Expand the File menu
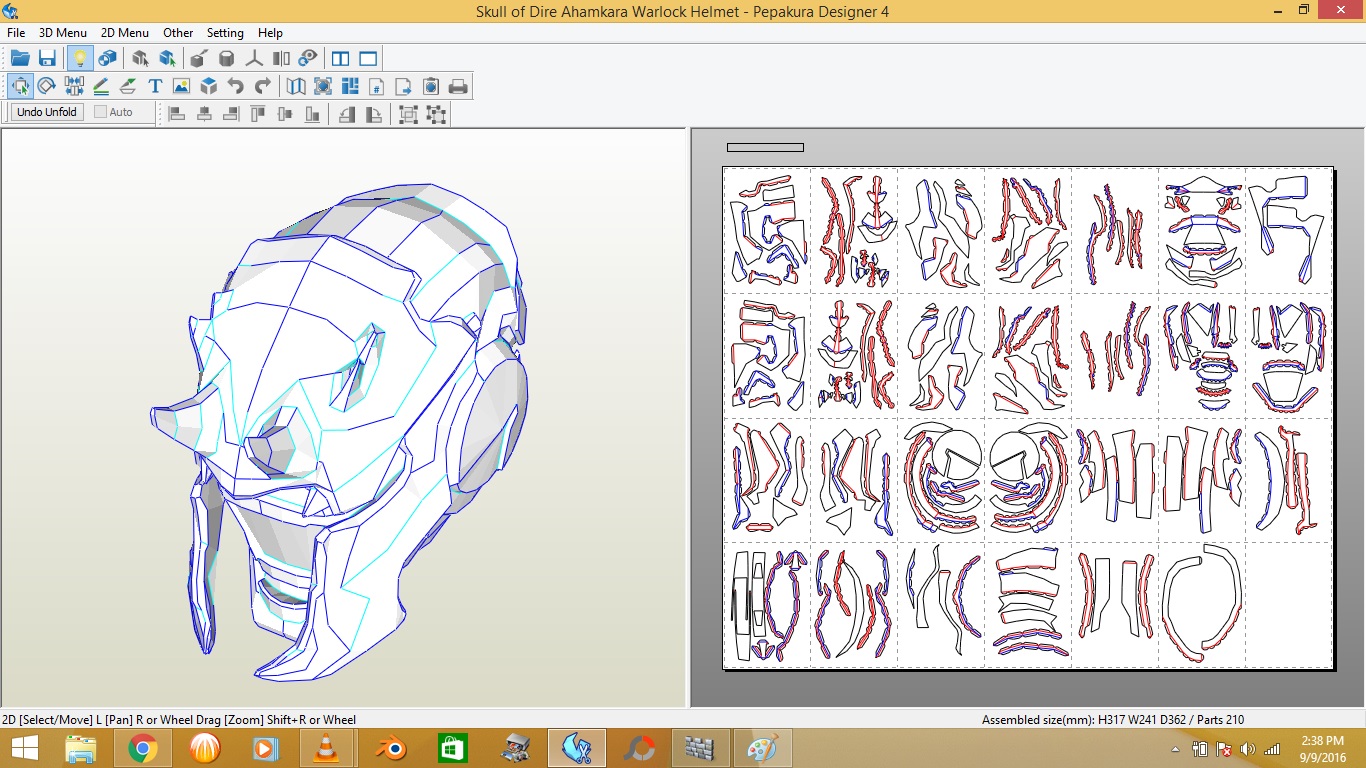1366x768 pixels. tap(16, 33)
